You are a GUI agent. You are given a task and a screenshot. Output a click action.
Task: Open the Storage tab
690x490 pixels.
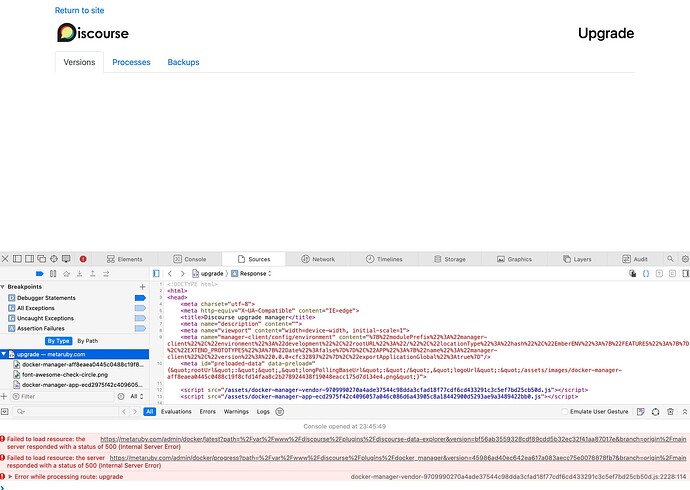click(450, 259)
